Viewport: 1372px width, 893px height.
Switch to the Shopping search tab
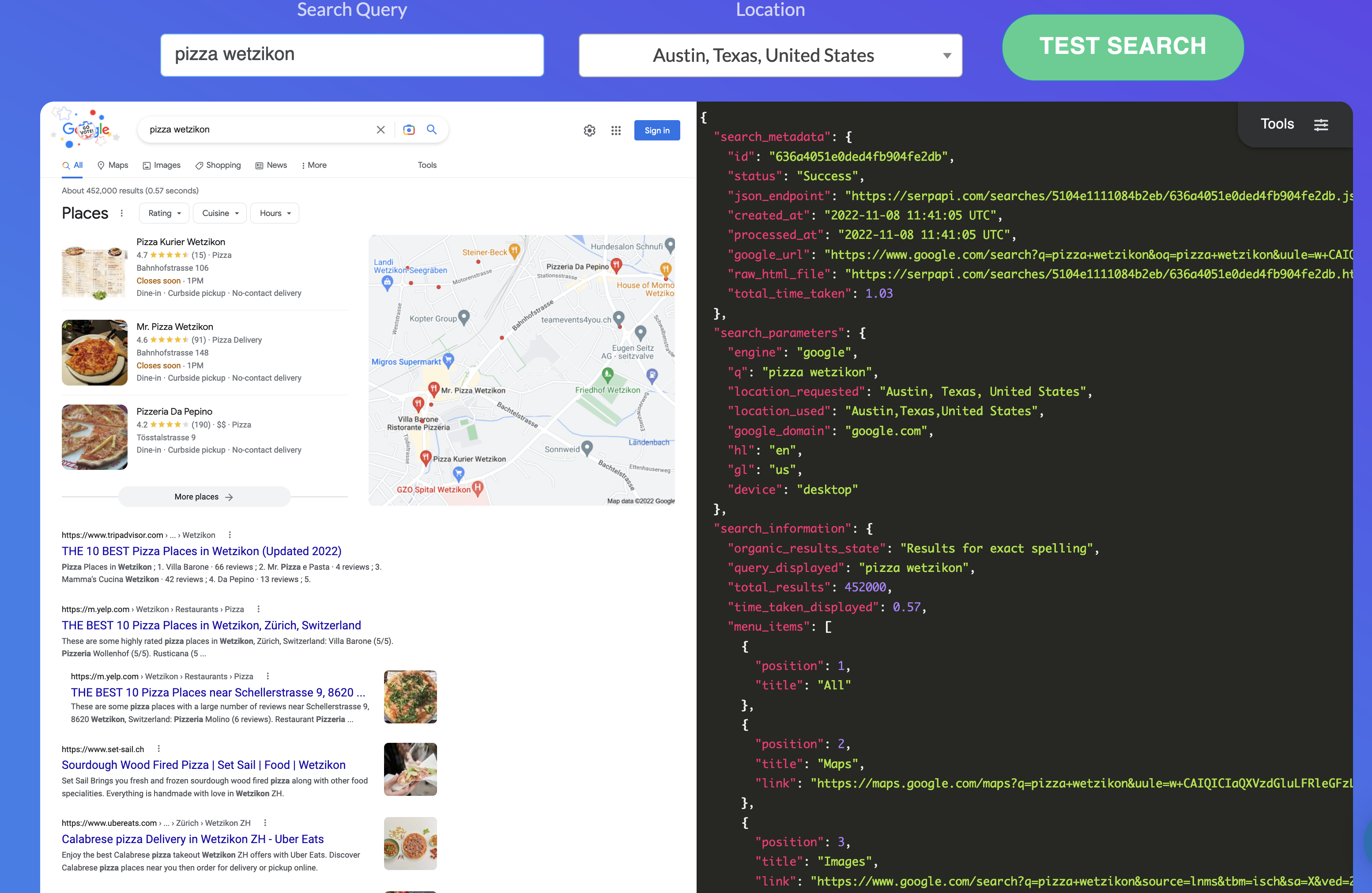(218, 165)
